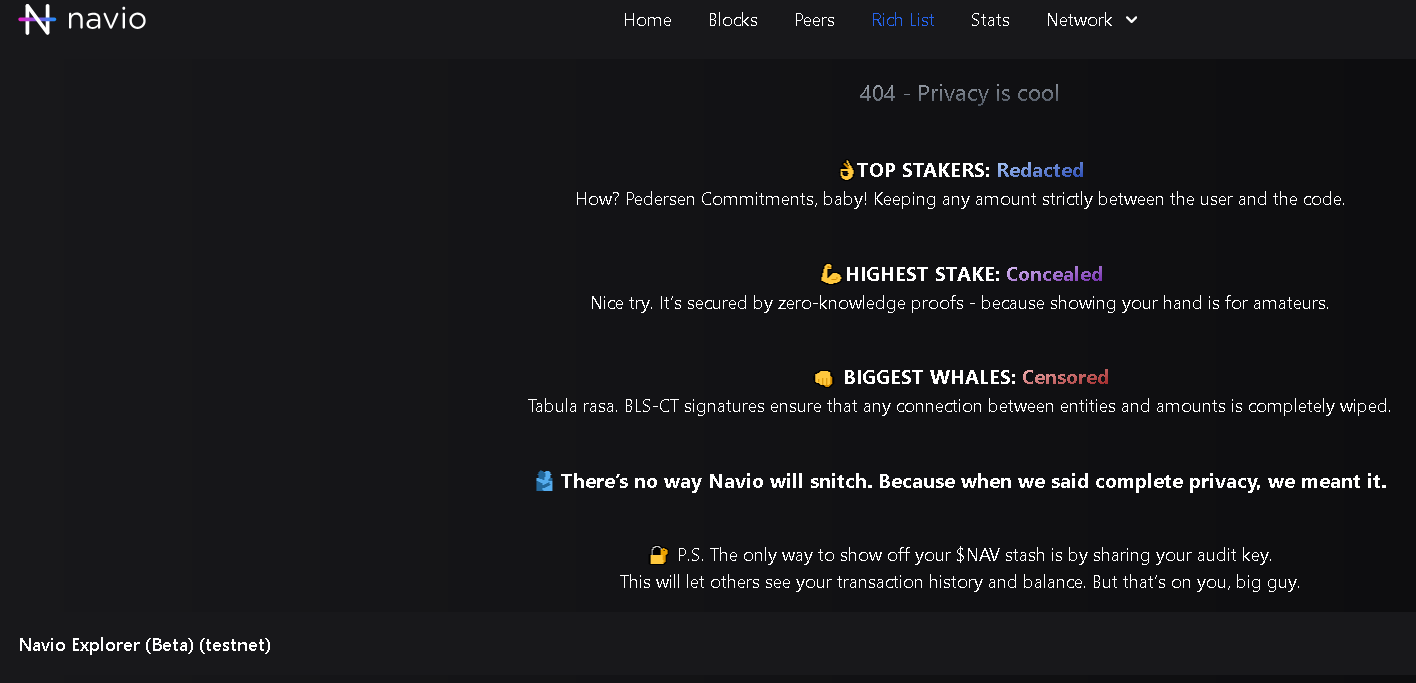Click the OK hand emoji beside TOP STAKERS
This screenshot has height=683, width=1416.
tap(846, 170)
